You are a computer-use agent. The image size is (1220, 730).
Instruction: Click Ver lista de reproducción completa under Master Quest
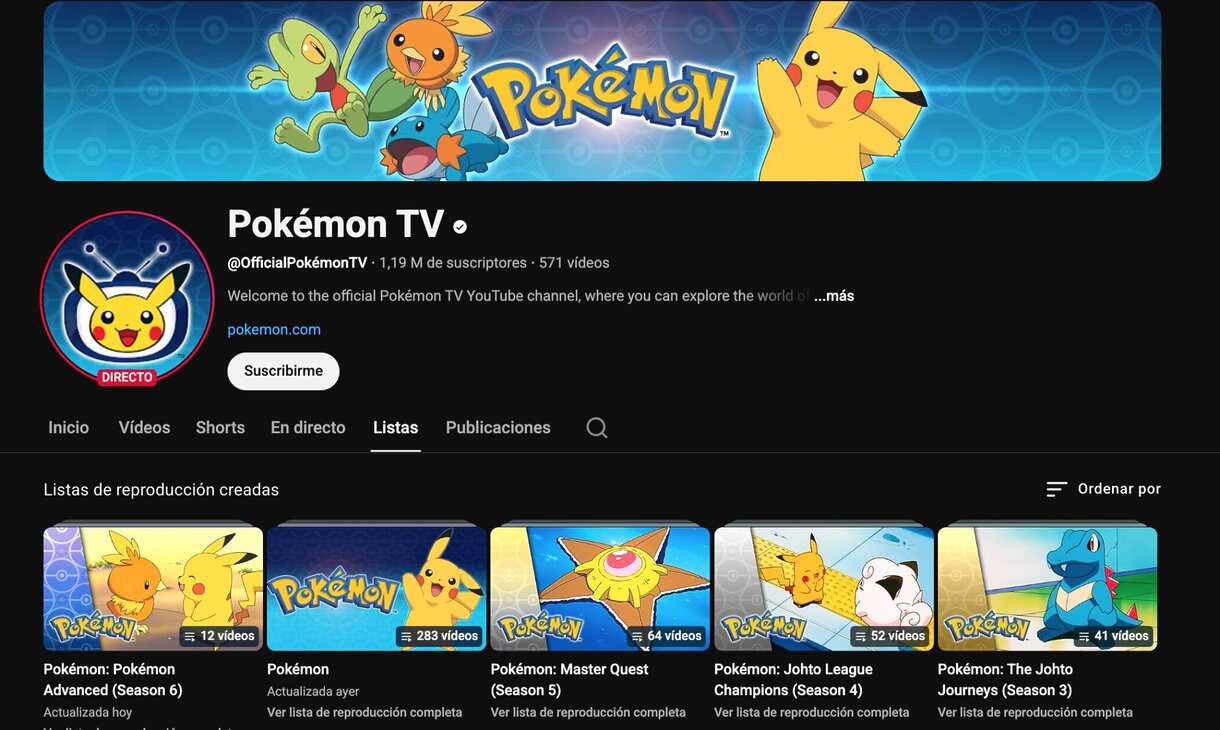pyautogui.click(x=587, y=712)
